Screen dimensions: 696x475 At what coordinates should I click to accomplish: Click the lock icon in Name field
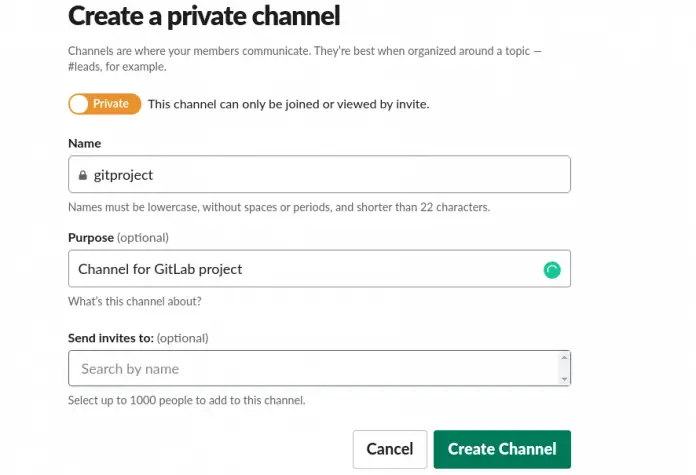pyautogui.click(x=83, y=175)
